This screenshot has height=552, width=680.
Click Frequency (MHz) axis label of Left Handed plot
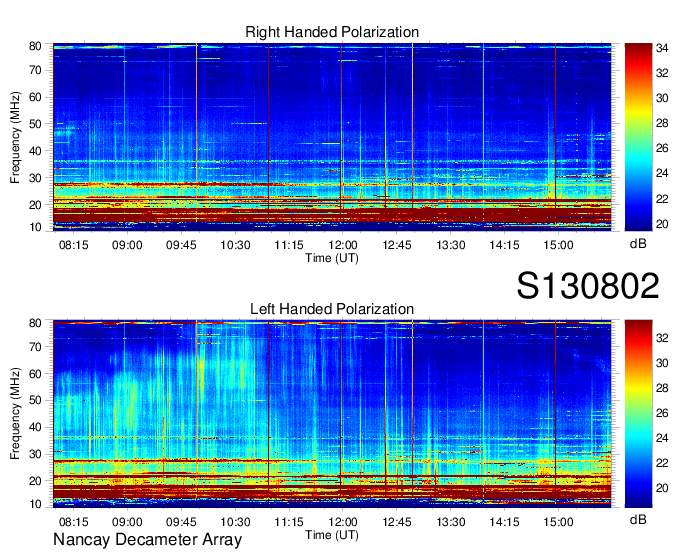pyautogui.click(x=15, y=414)
